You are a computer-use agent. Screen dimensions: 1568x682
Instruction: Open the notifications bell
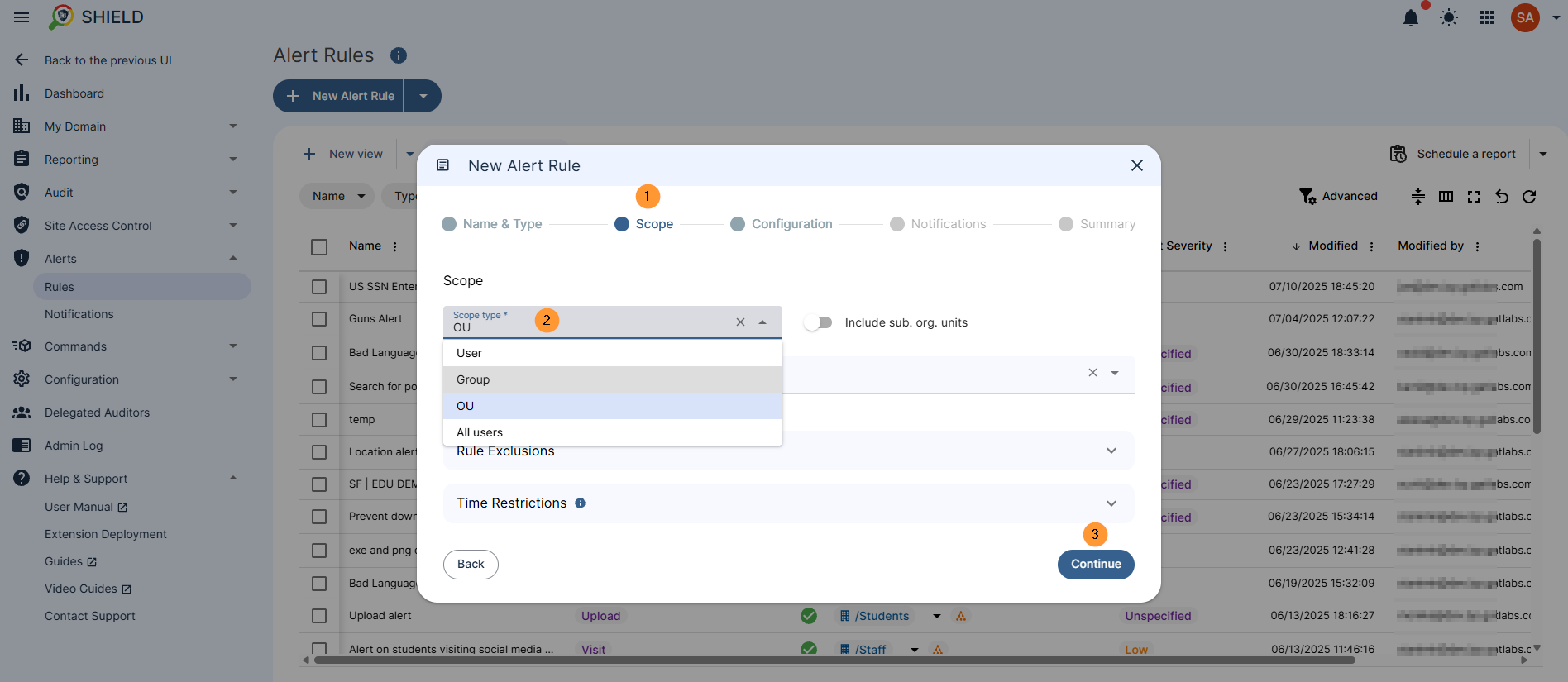click(1411, 17)
